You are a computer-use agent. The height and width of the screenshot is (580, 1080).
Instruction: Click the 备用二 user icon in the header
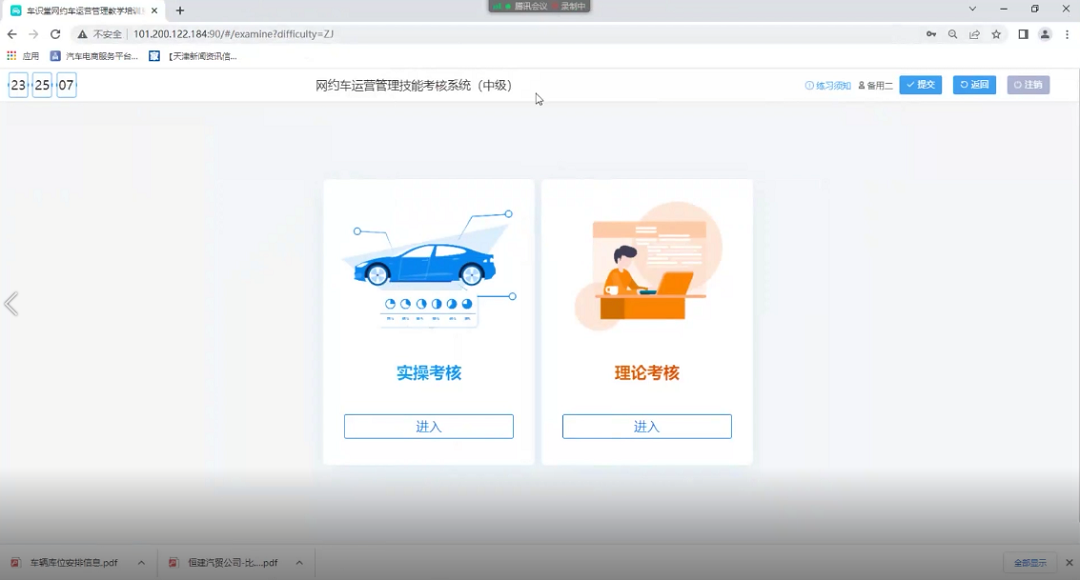coord(861,85)
